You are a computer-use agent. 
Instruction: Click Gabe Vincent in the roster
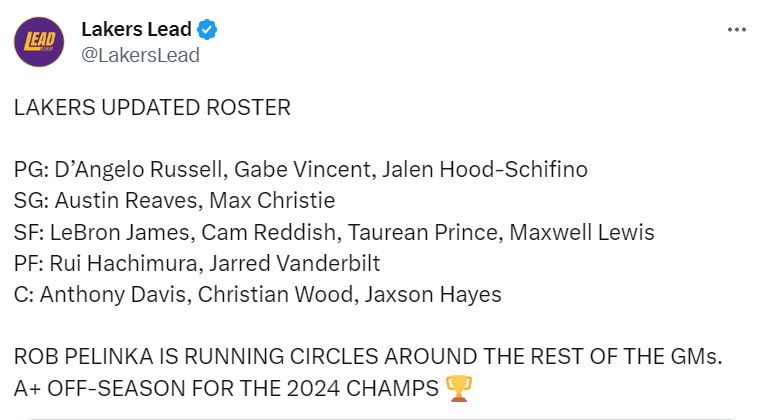click(x=303, y=169)
